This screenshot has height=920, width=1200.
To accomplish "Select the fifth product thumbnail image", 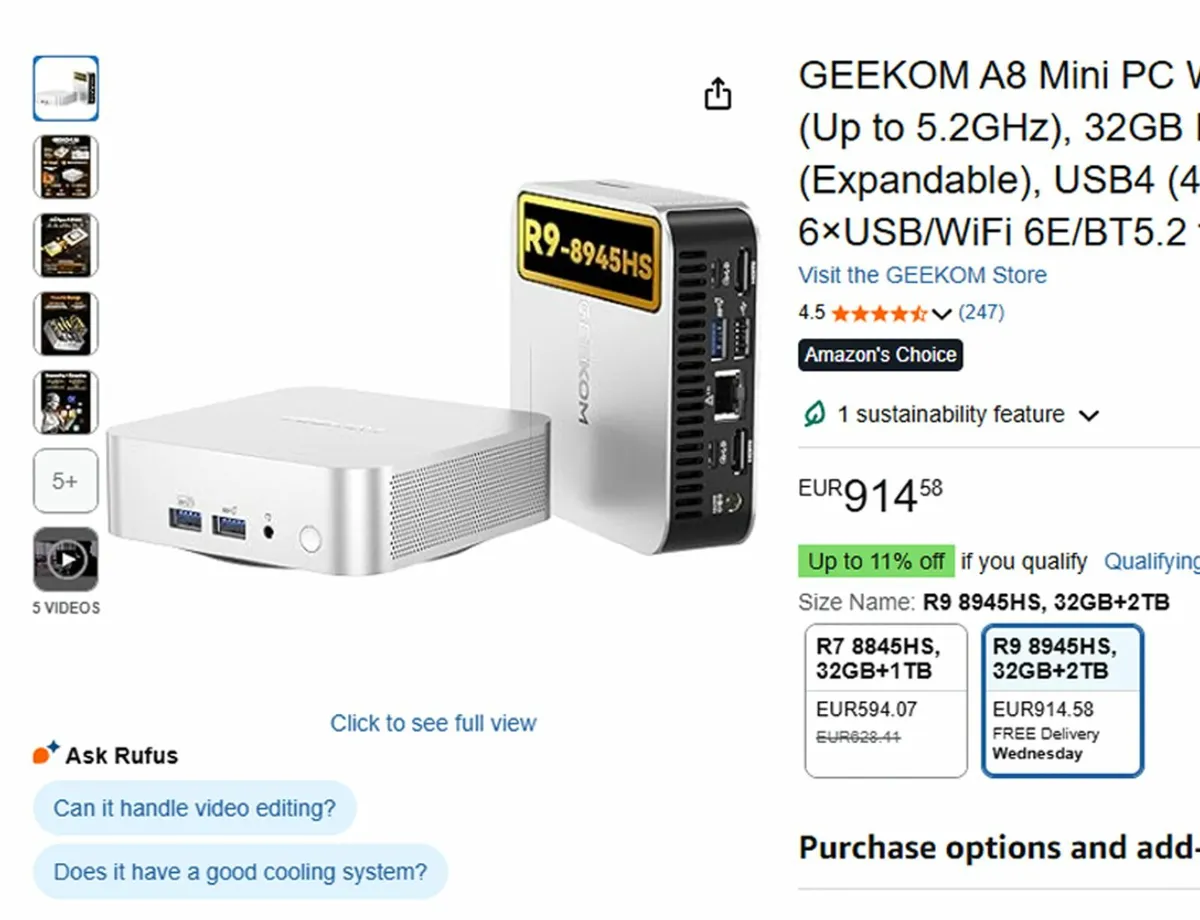I will [66, 402].
